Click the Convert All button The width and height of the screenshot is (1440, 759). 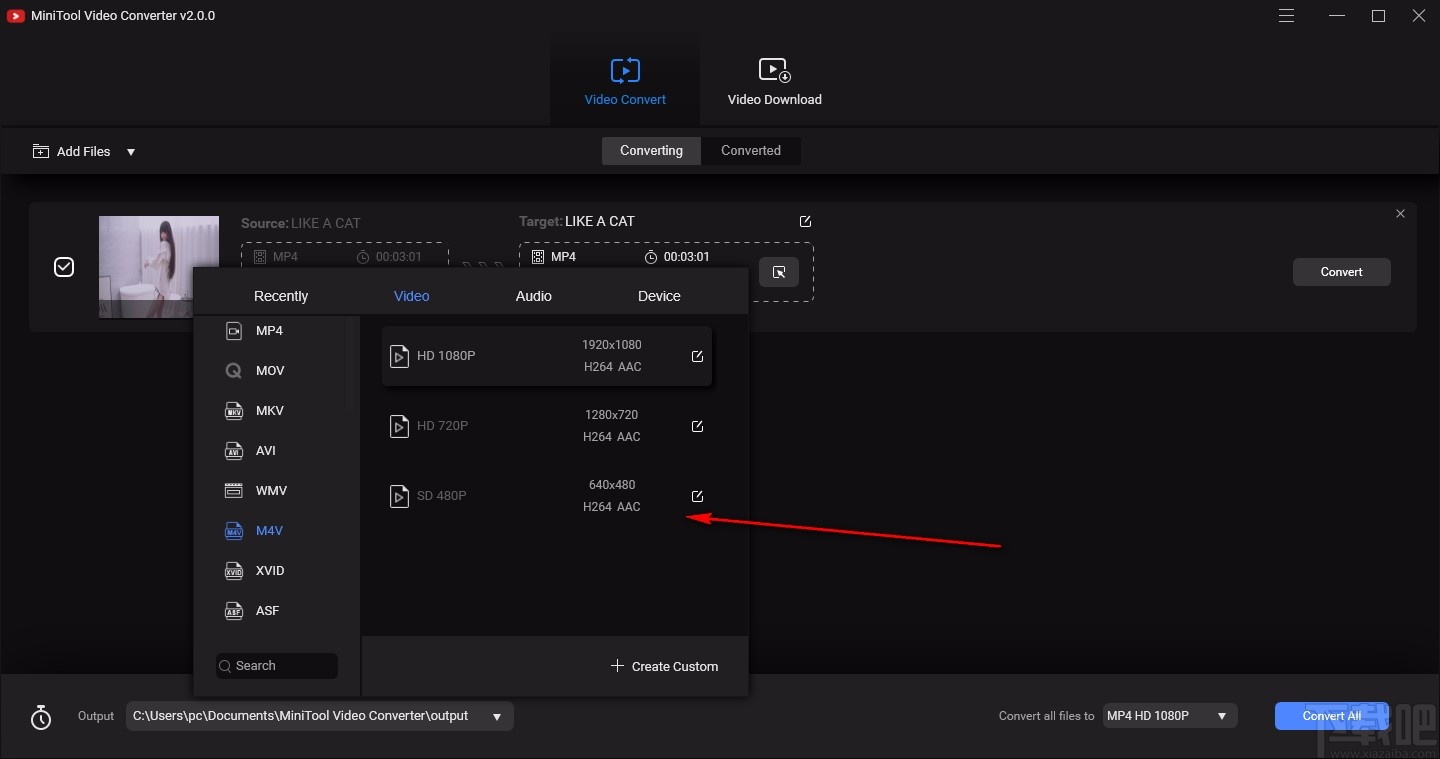click(x=1332, y=716)
